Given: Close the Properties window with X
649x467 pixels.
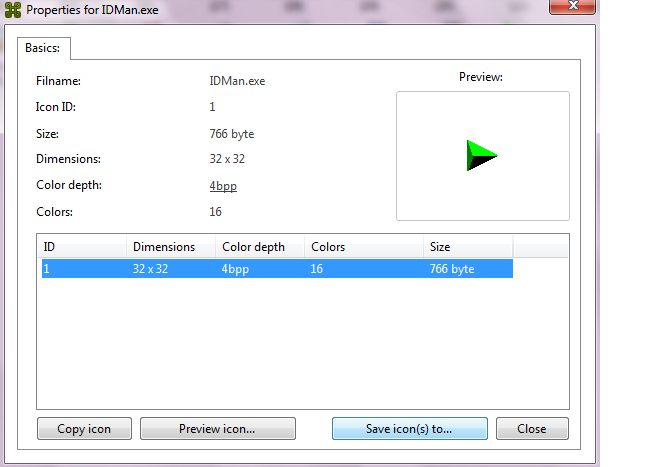Looking at the screenshot, I should (x=572, y=6).
